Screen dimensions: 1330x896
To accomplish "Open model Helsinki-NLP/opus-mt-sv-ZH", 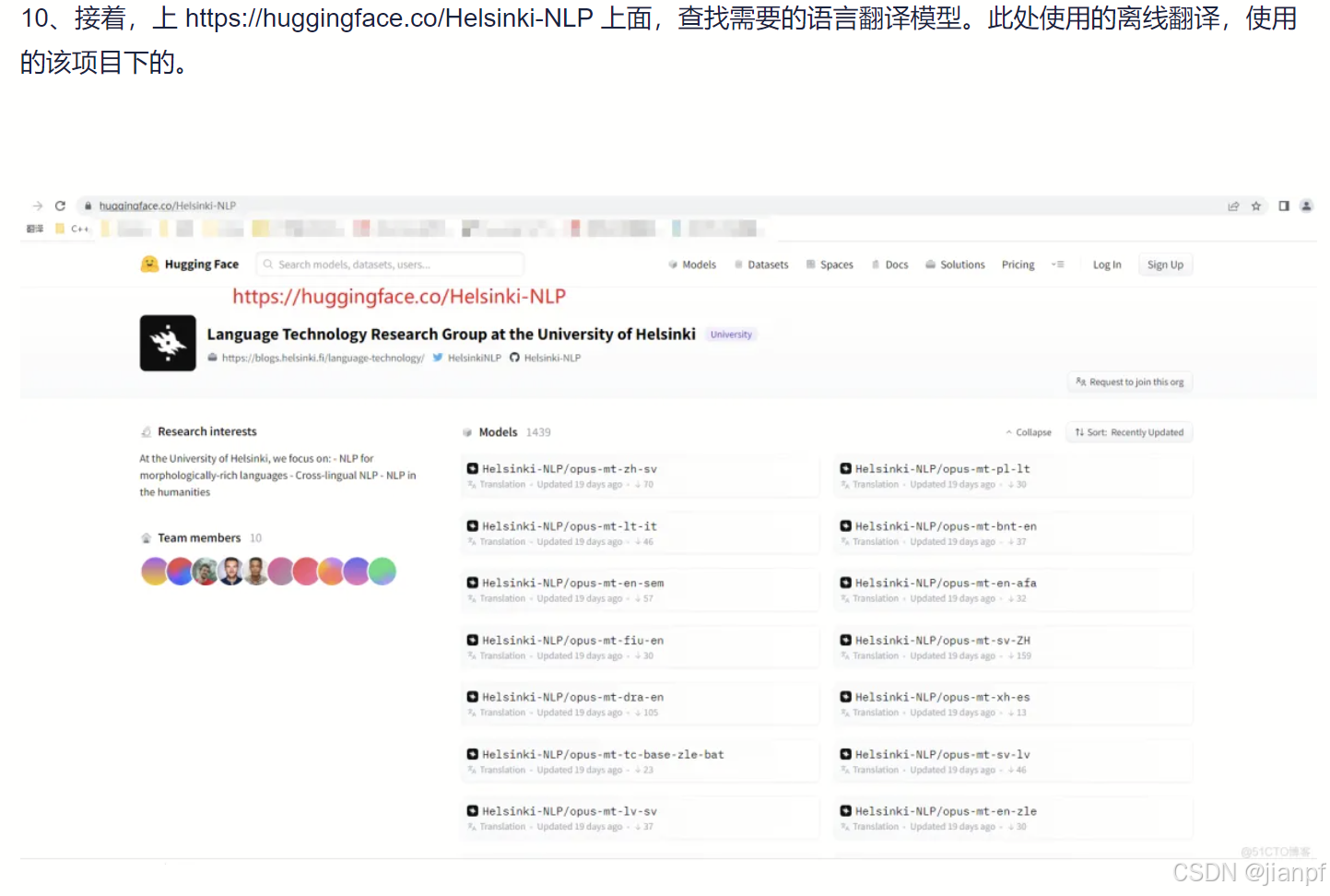I will tap(1013, 648).
